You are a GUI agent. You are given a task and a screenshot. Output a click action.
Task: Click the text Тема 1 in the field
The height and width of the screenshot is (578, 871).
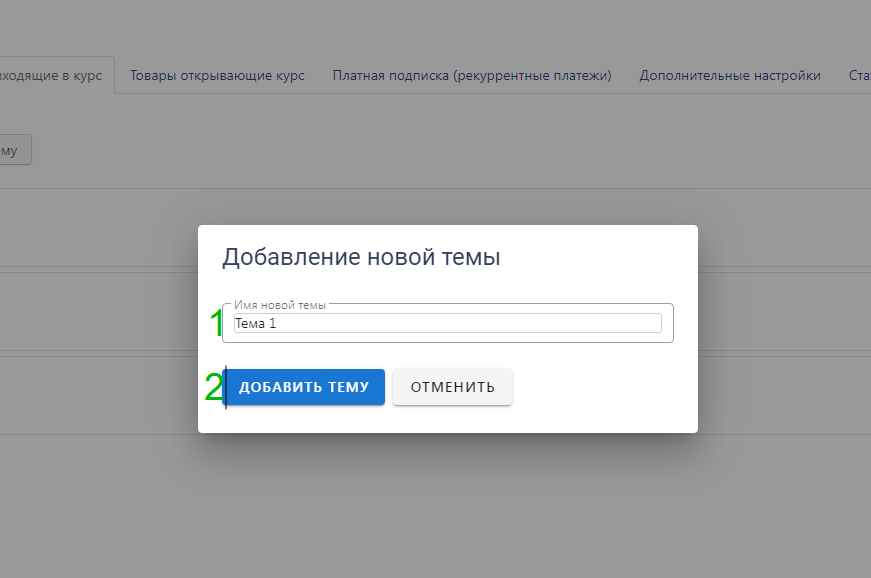[x=254, y=324]
